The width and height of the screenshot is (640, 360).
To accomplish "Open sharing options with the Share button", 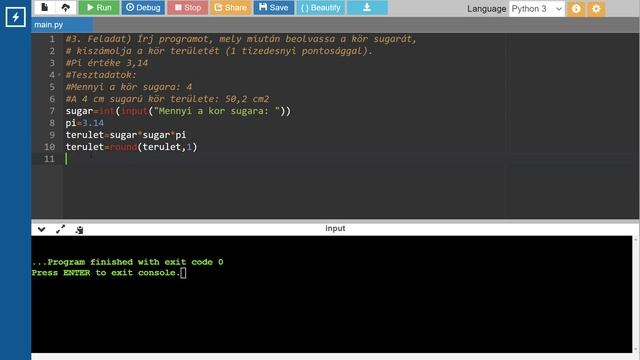I will pyautogui.click(x=231, y=8).
